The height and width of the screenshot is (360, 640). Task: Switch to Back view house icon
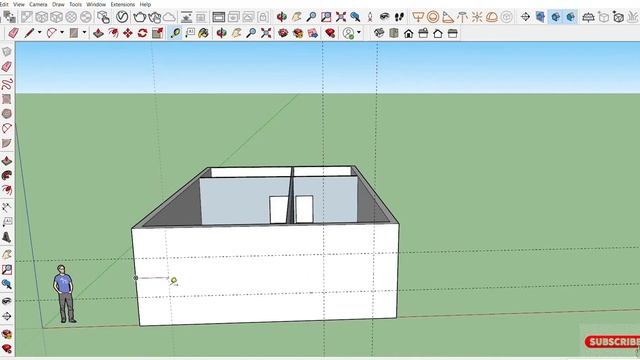tap(438, 33)
